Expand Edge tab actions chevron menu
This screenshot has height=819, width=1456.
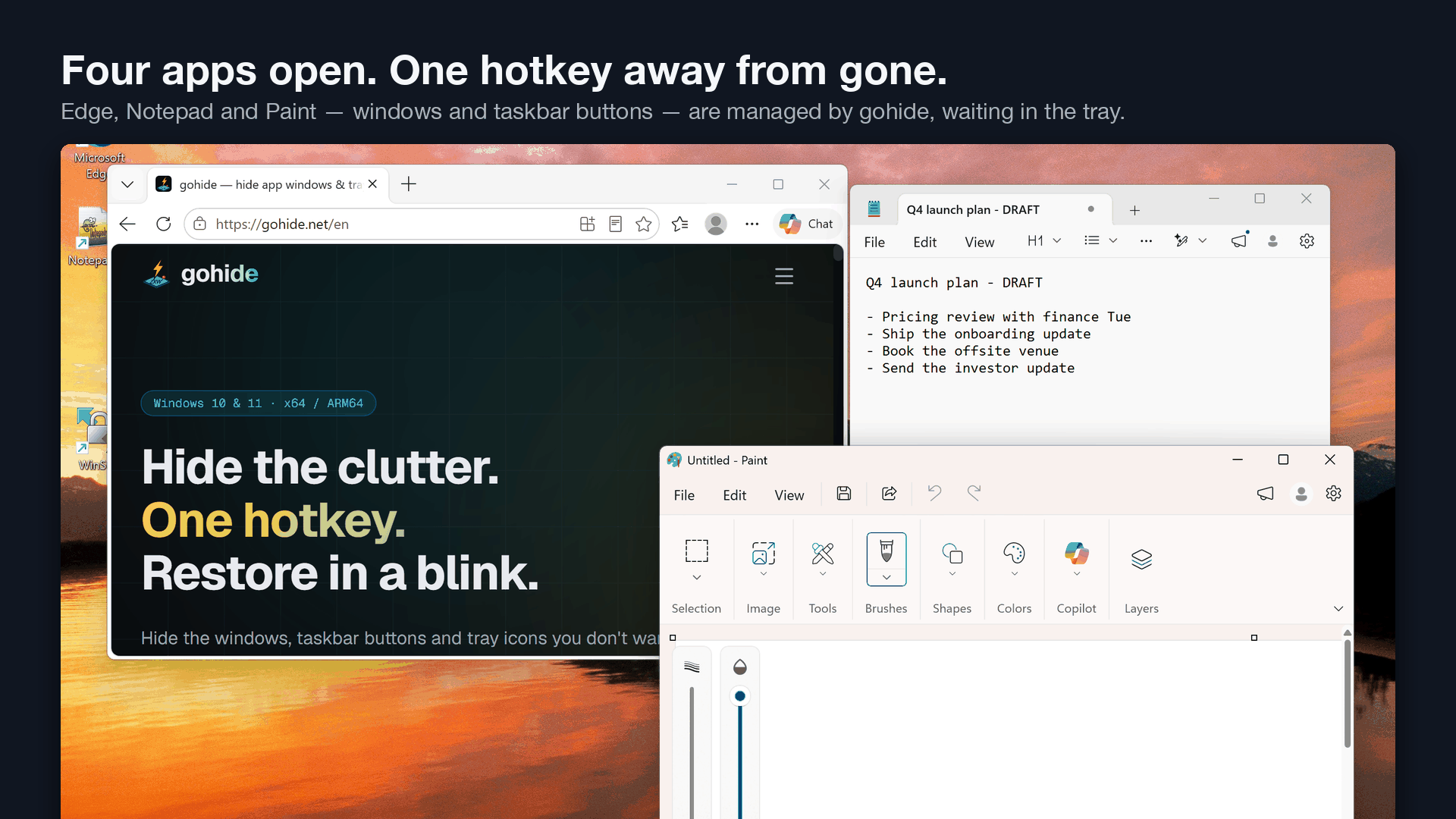[127, 184]
